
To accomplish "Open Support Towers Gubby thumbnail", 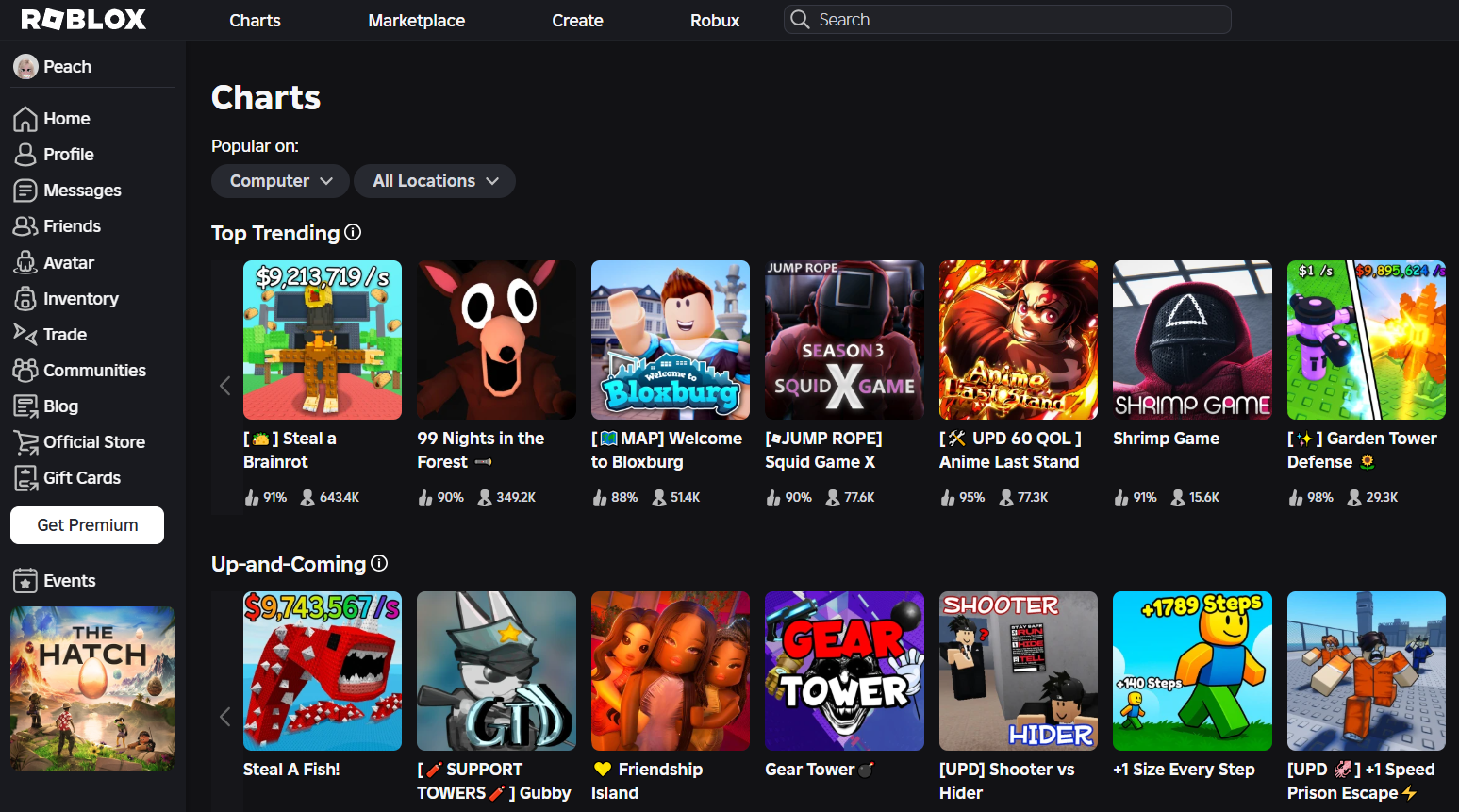I will click(496, 671).
